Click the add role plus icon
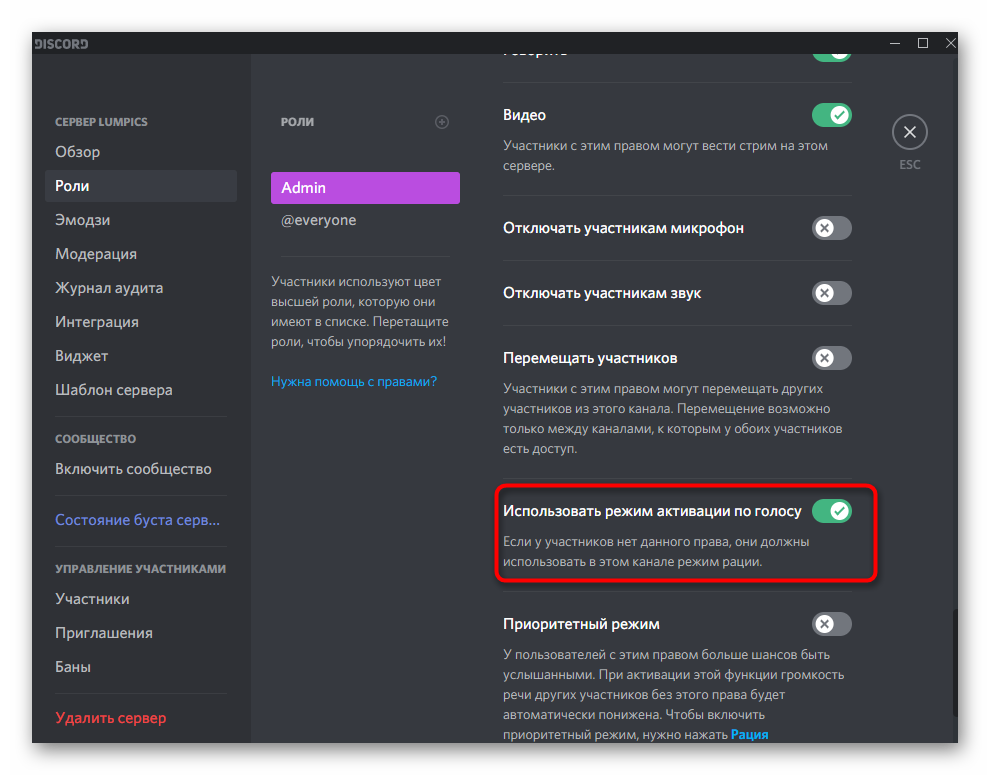The image size is (990, 775). pyautogui.click(x=442, y=122)
